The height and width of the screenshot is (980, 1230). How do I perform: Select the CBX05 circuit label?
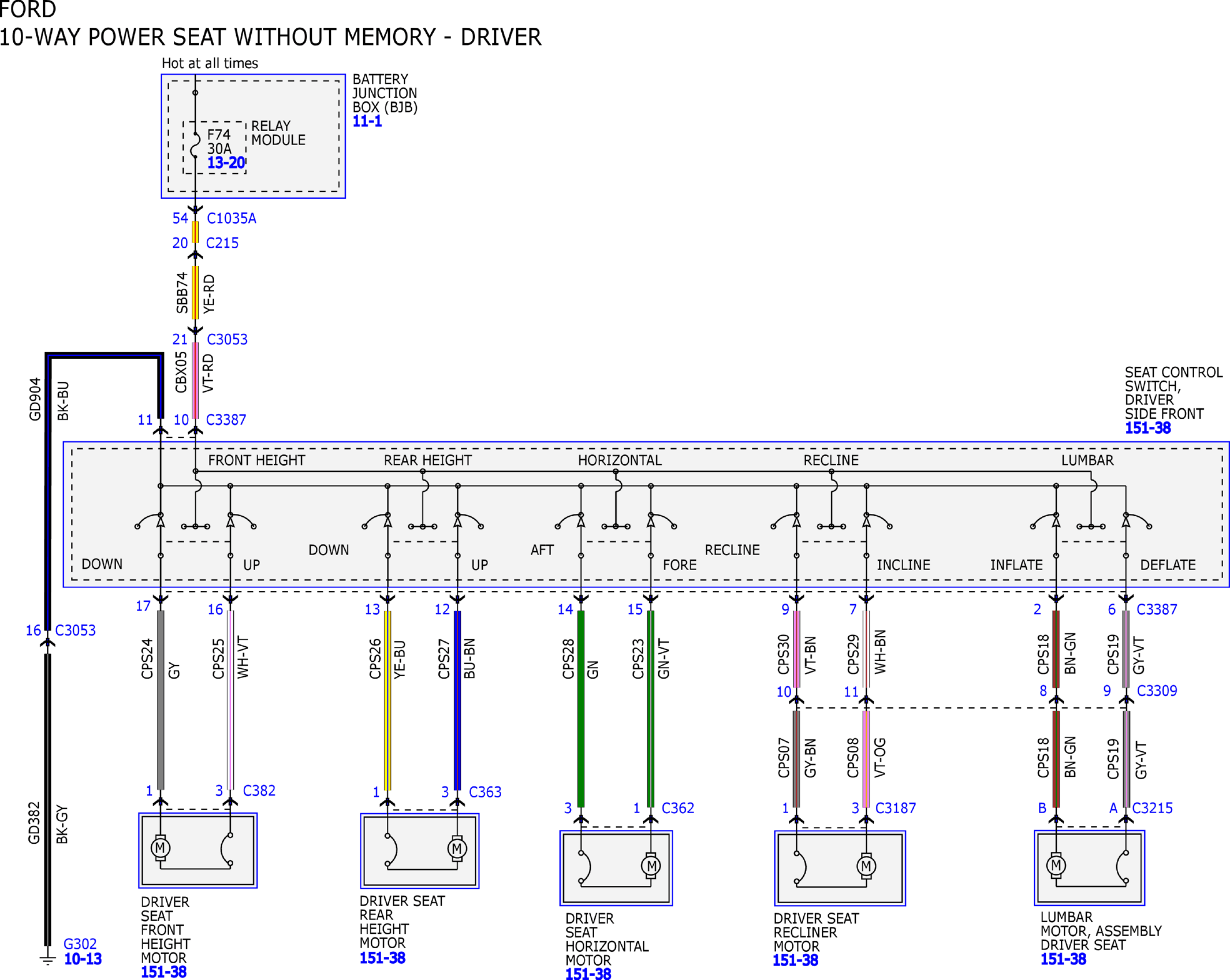(x=181, y=372)
